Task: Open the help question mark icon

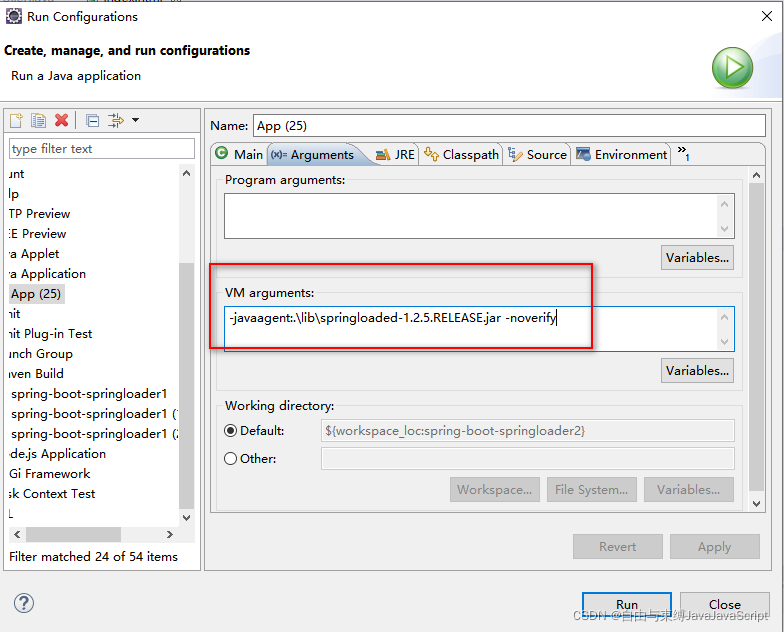Action: [x=24, y=603]
